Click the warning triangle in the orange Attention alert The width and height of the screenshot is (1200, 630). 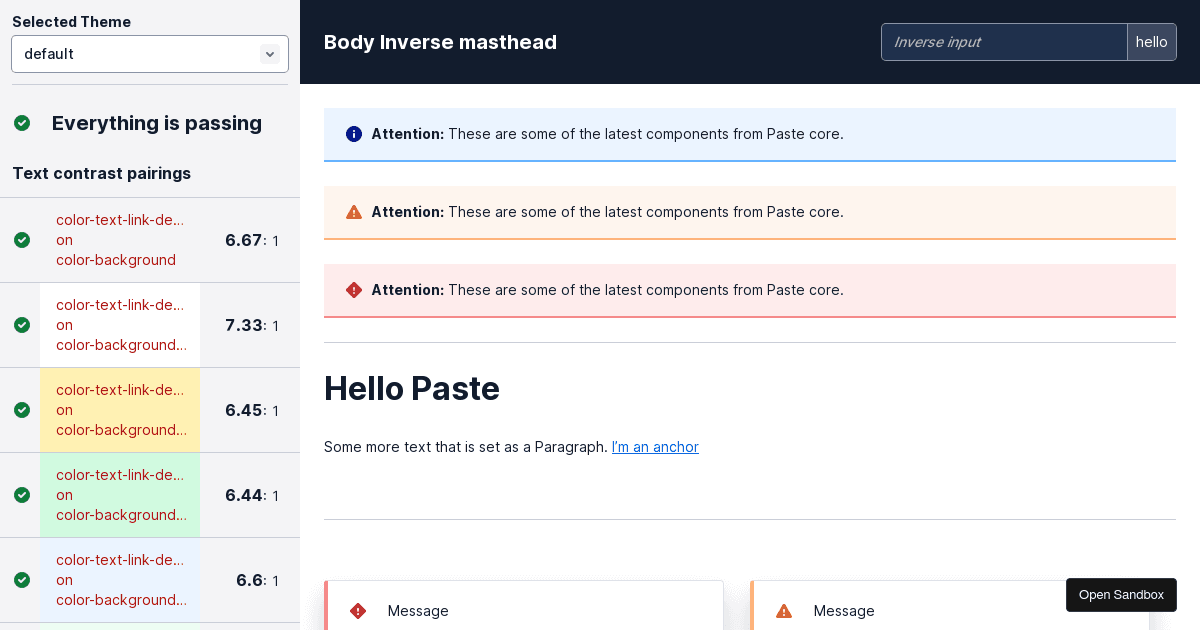[354, 212]
